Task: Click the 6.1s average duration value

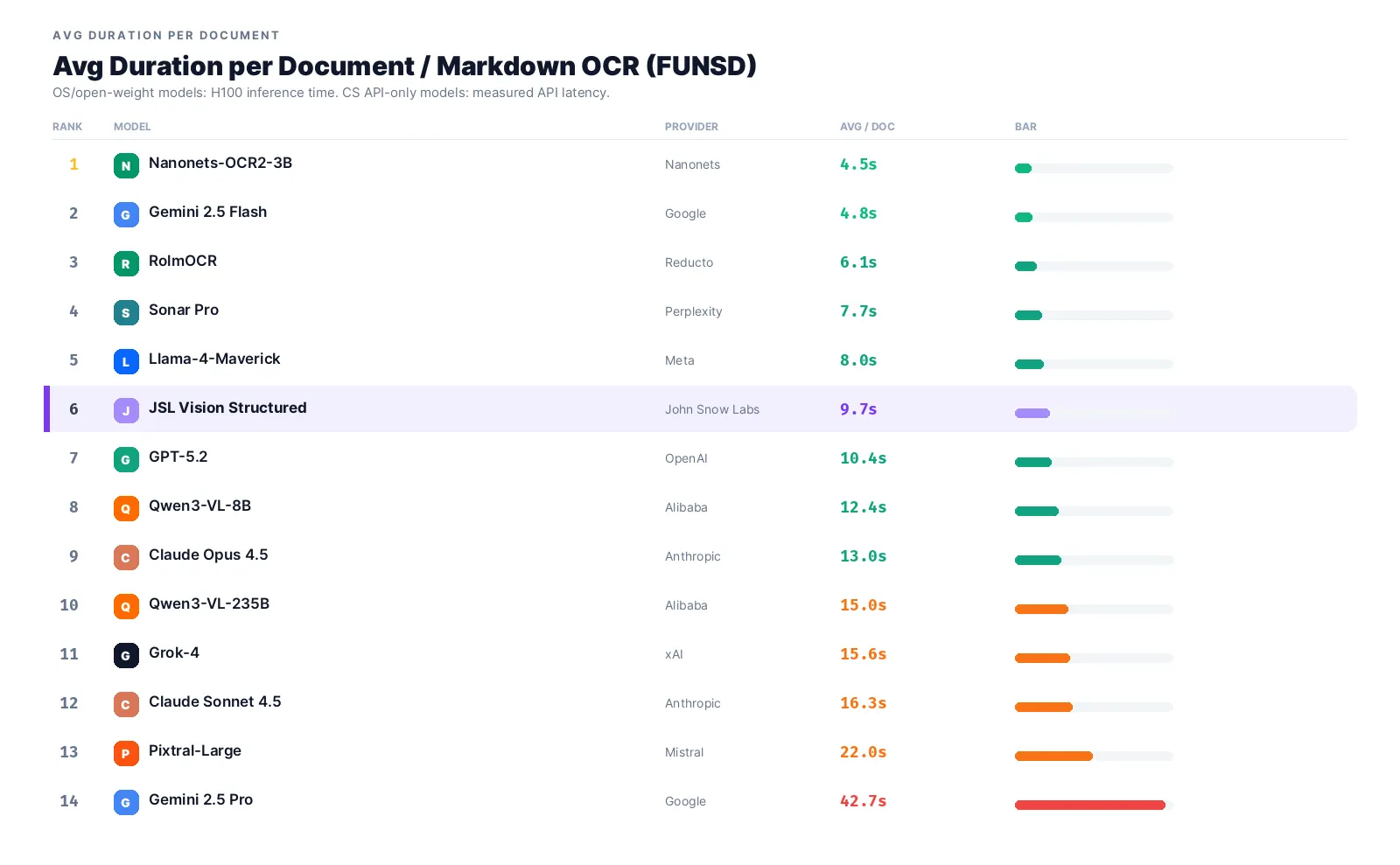Action: click(858, 262)
